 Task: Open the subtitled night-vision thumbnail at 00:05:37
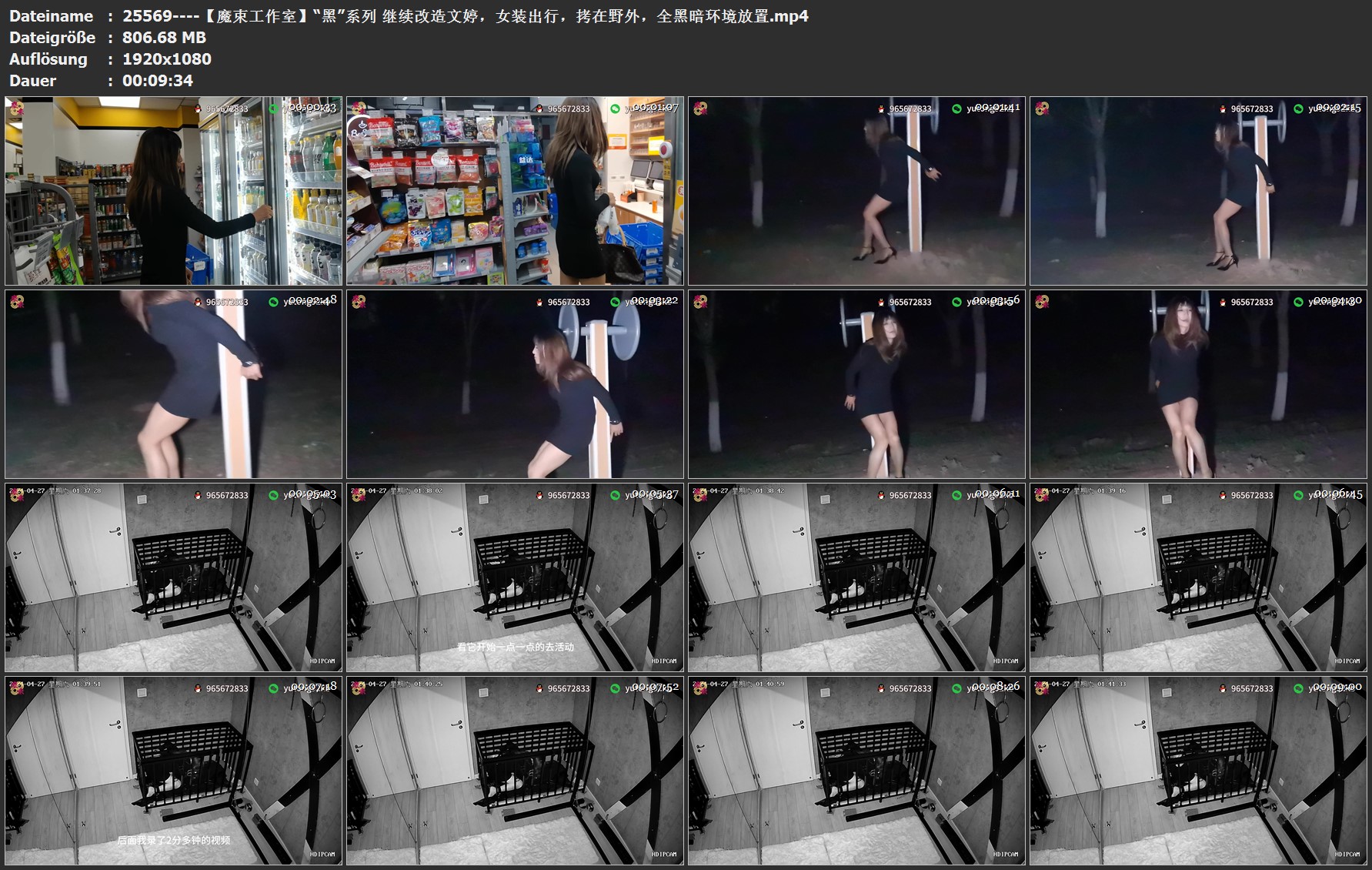[x=515, y=577]
